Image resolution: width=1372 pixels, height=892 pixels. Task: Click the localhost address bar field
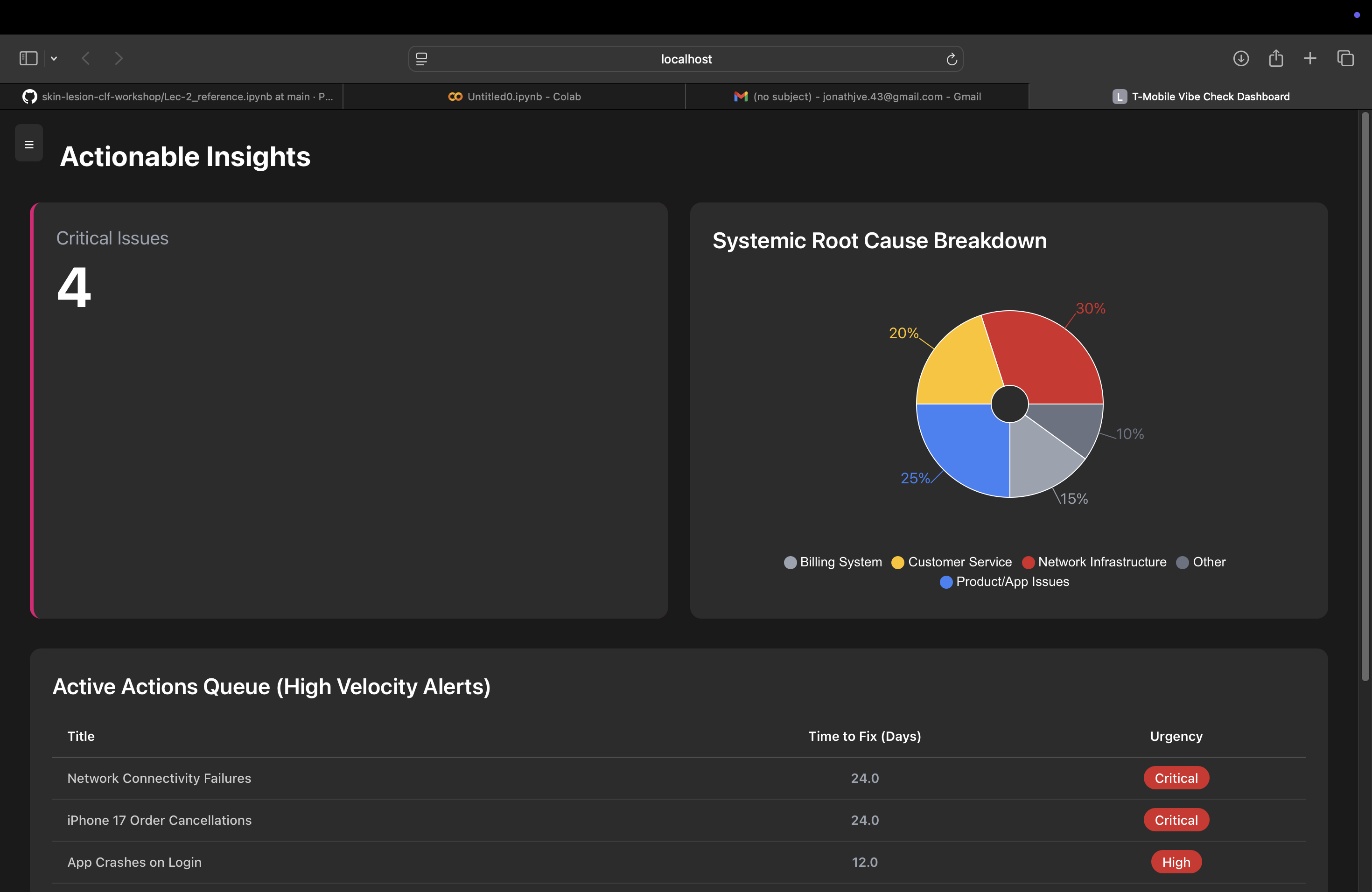click(686, 59)
